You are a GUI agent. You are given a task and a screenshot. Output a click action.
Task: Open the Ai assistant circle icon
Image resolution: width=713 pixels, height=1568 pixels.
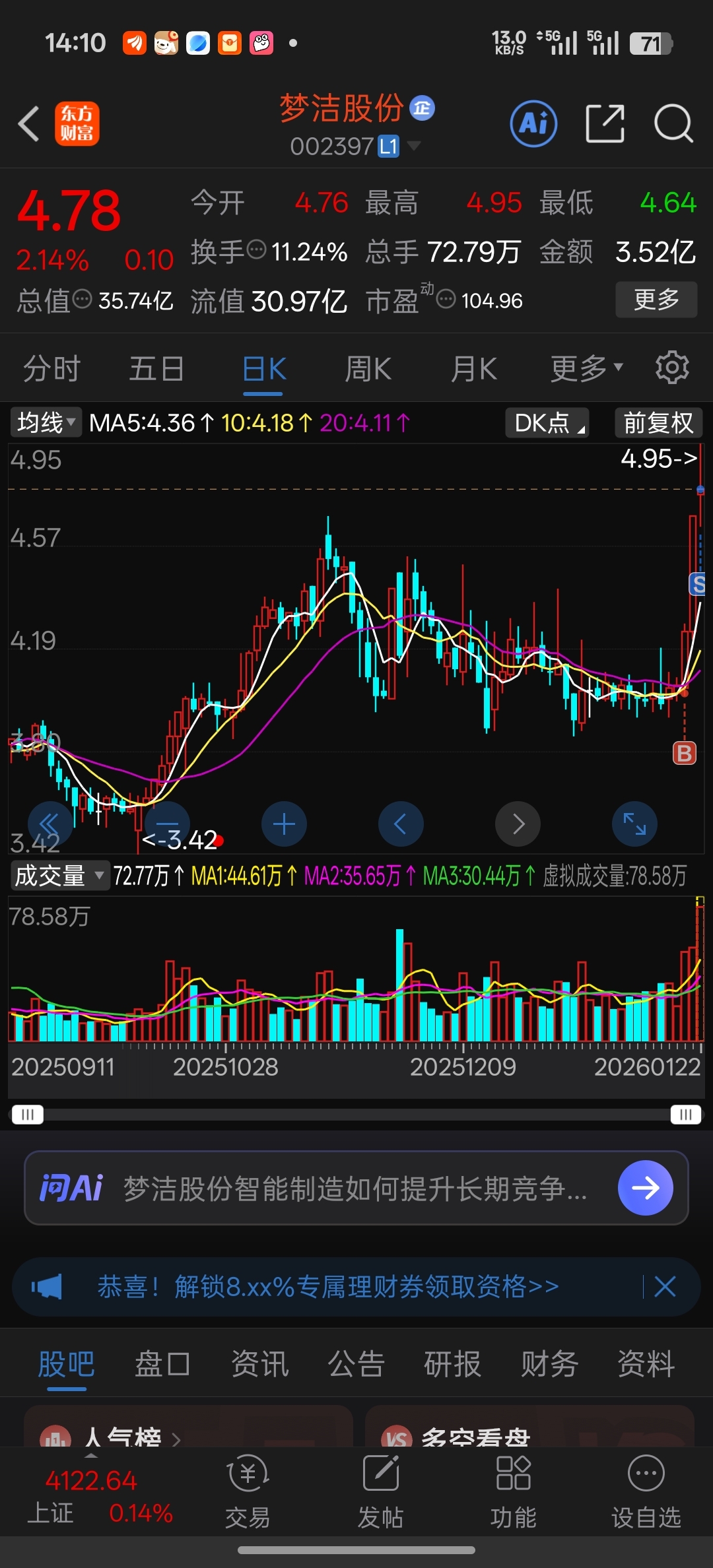[533, 123]
